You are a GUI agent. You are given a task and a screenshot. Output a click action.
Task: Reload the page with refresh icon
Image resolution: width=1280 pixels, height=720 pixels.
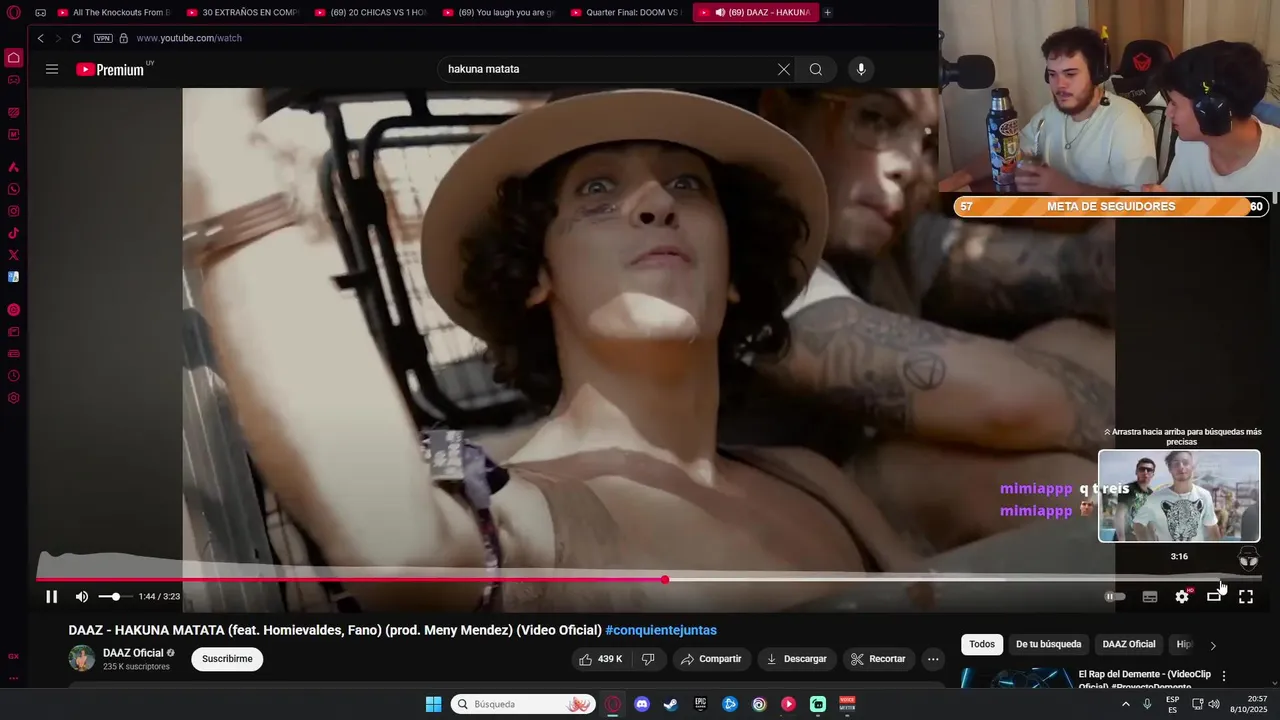tap(76, 38)
